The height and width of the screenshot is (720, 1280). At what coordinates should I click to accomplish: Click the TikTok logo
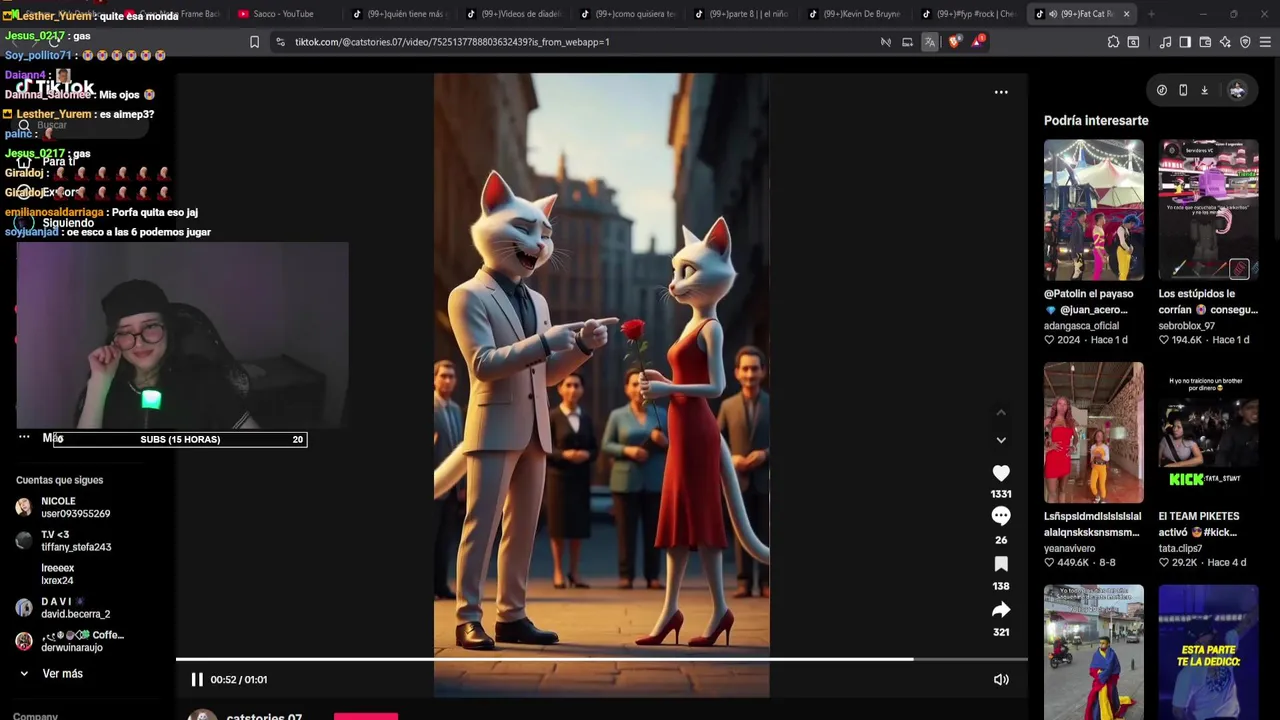(55, 87)
